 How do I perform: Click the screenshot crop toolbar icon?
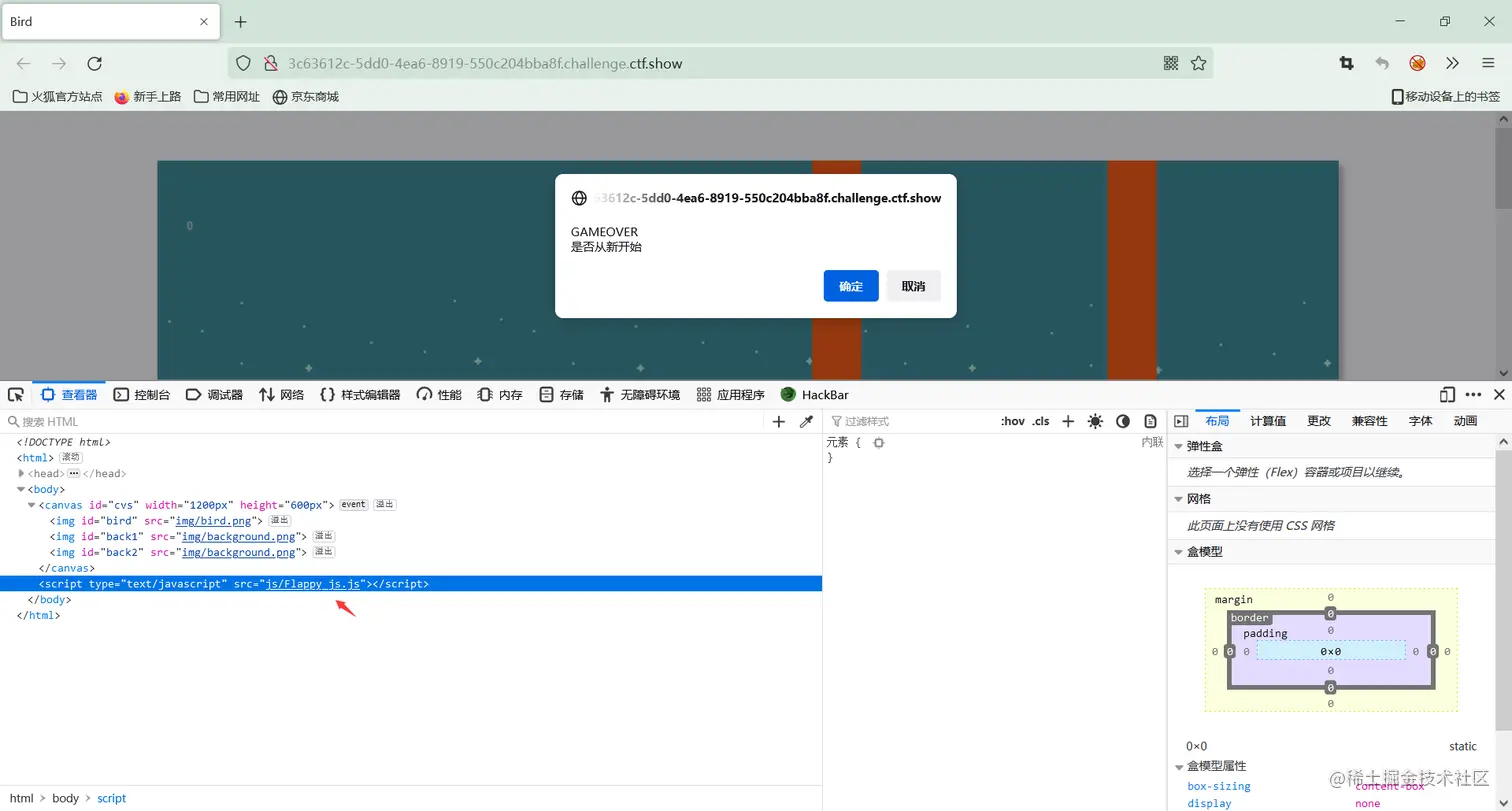[1346, 63]
